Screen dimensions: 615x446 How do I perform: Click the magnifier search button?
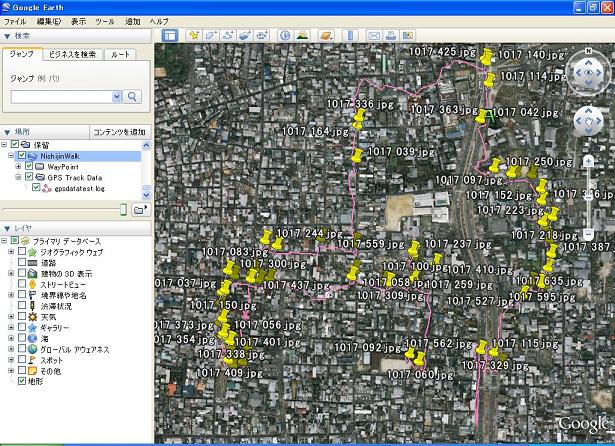pyautogui.click(x=132, y=96)
